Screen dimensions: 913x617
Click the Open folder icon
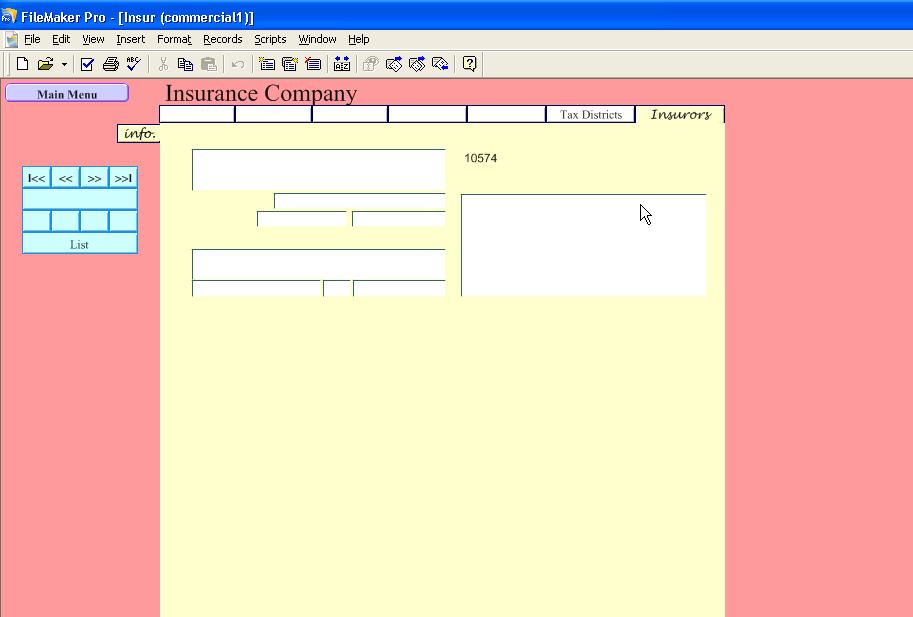pos(45,64)
